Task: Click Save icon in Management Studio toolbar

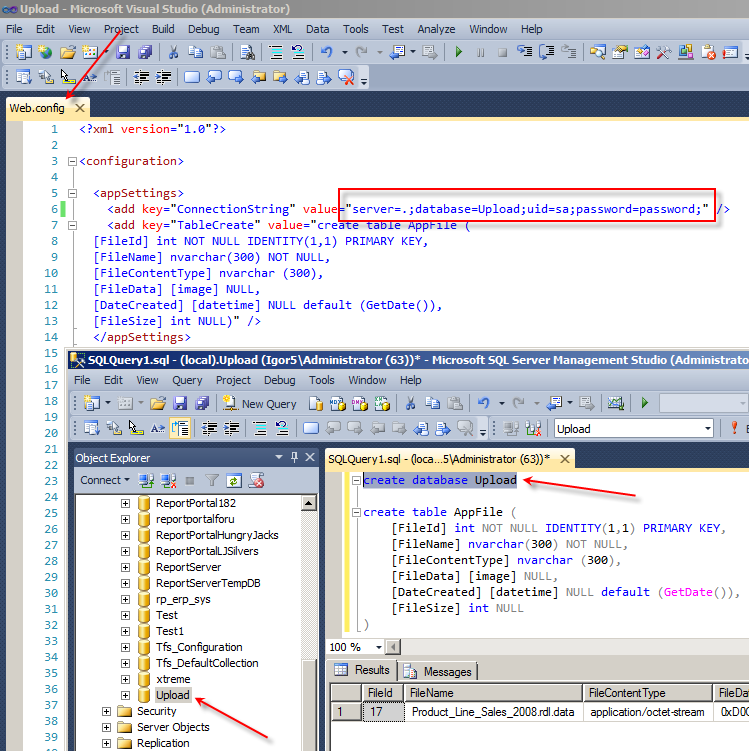Action: (180, 404)
